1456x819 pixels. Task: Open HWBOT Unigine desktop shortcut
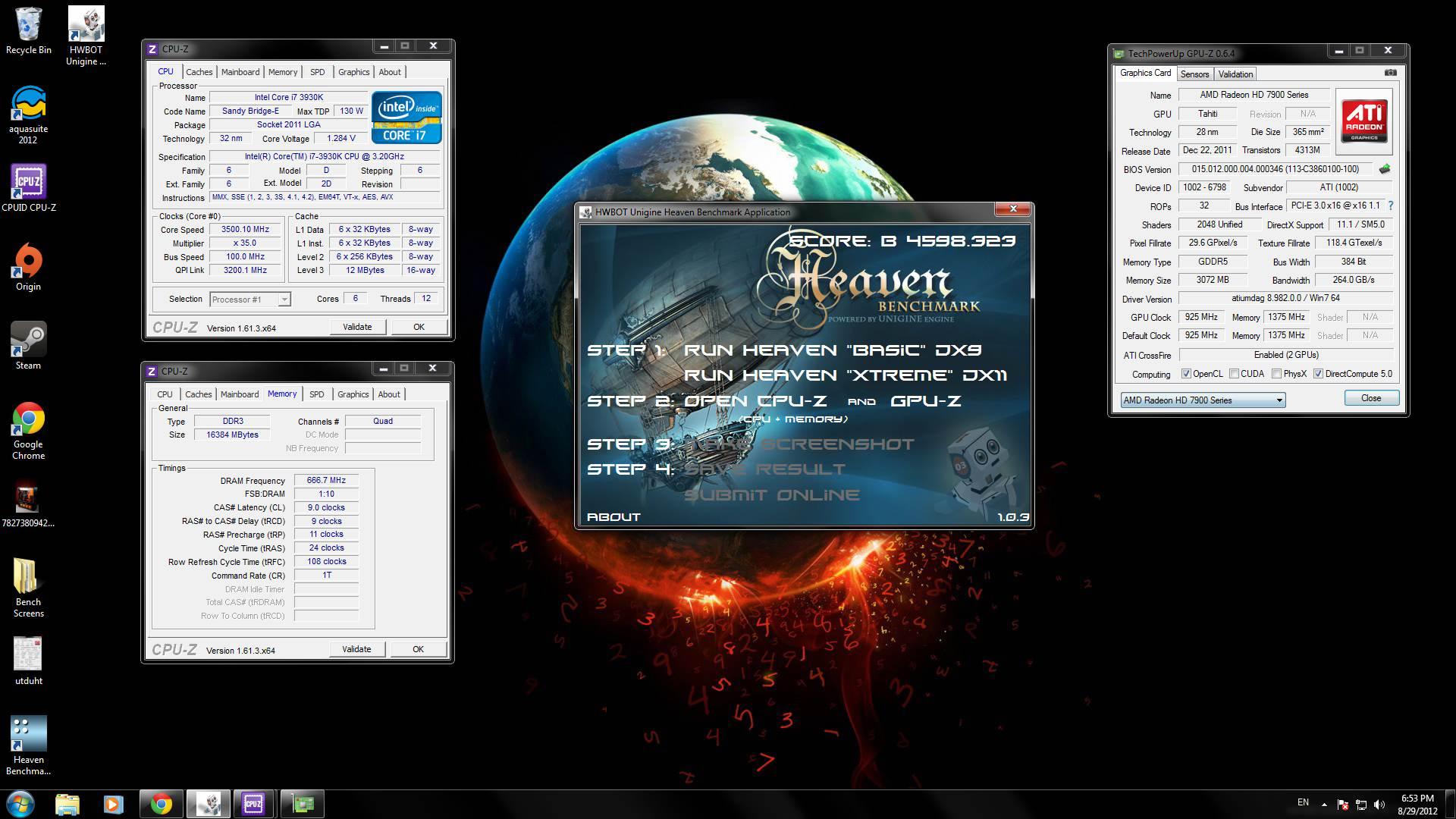(x=86, y=36)
